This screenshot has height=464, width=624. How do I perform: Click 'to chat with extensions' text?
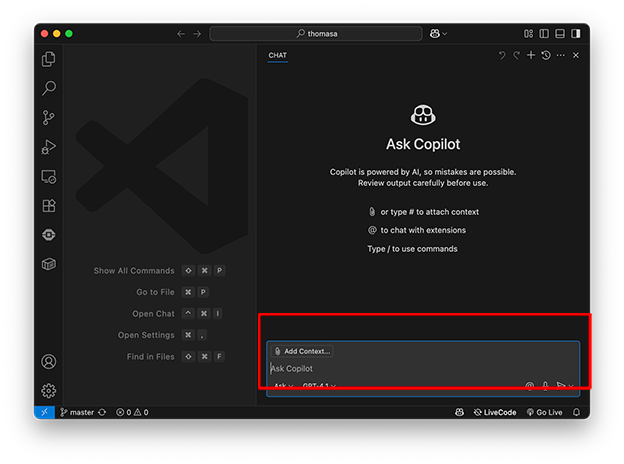[x=423, y=230]
